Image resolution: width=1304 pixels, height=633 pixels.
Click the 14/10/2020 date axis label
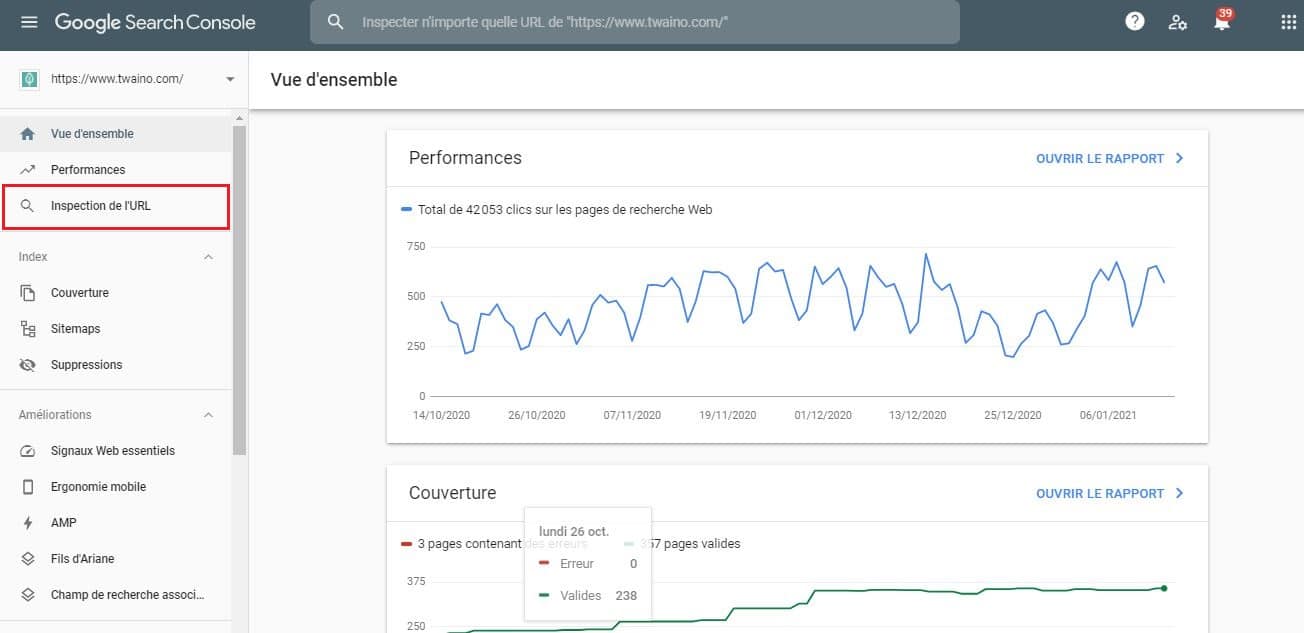click(440, 415)
